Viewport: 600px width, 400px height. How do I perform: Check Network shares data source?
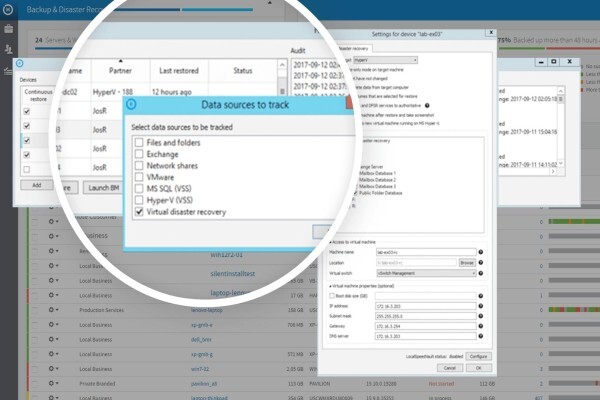pyautogui.click(x=139, y=165)
